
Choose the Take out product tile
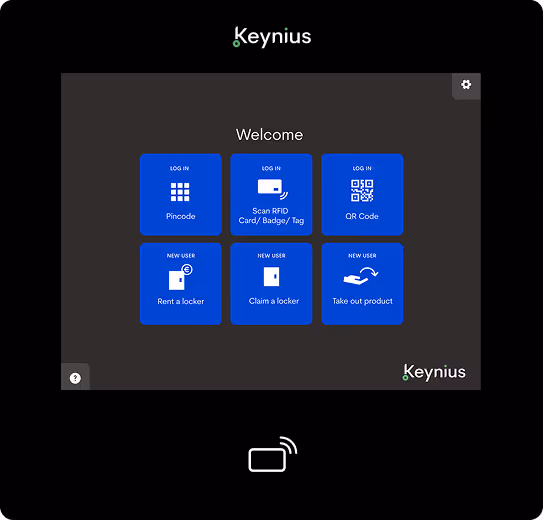point(362,284)
